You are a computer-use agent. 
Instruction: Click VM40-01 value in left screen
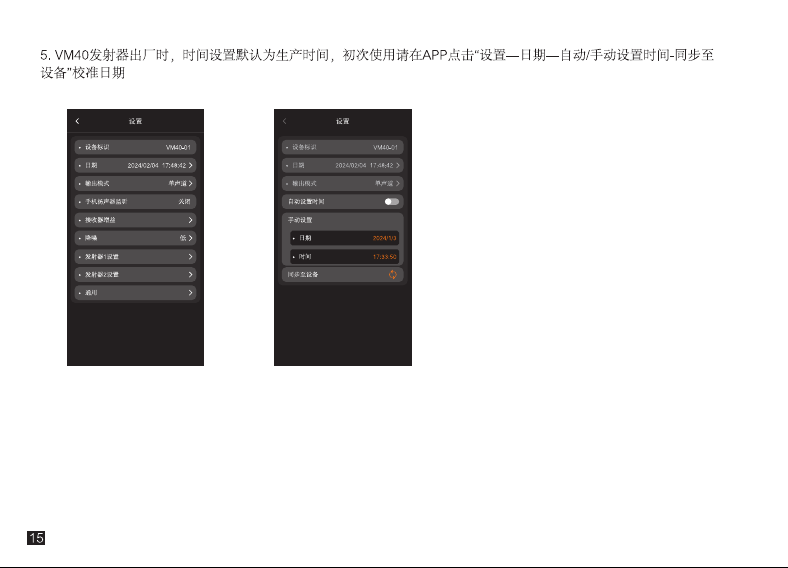[178, 147]
